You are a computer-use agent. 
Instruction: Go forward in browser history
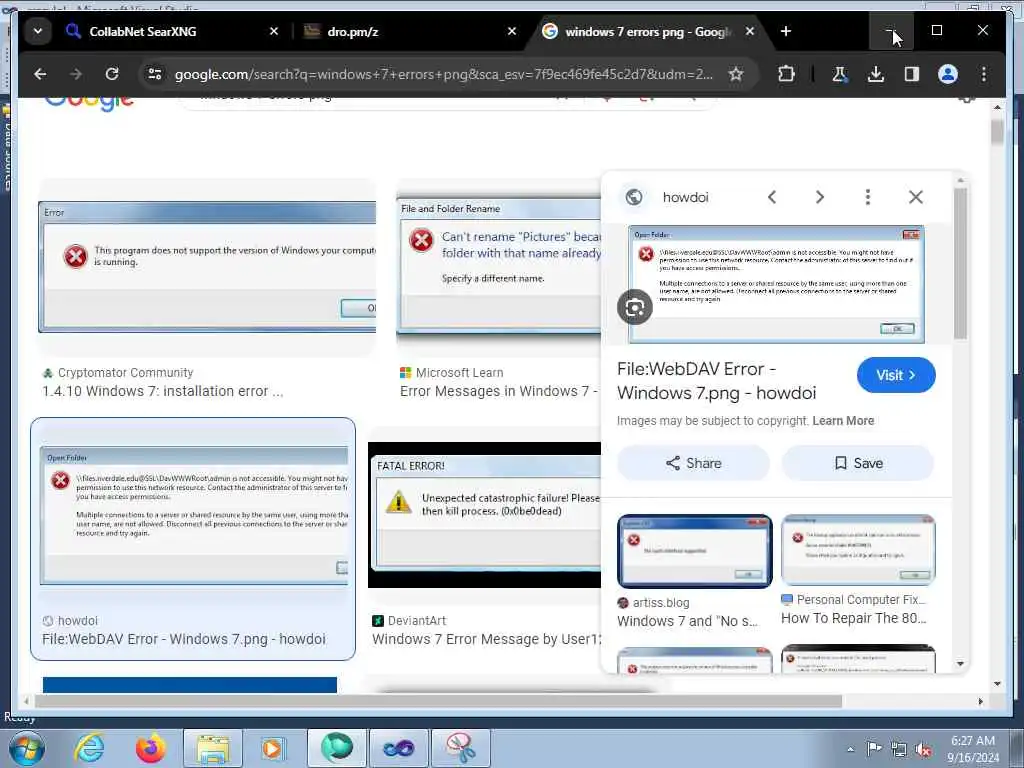(x=76, y=74)
